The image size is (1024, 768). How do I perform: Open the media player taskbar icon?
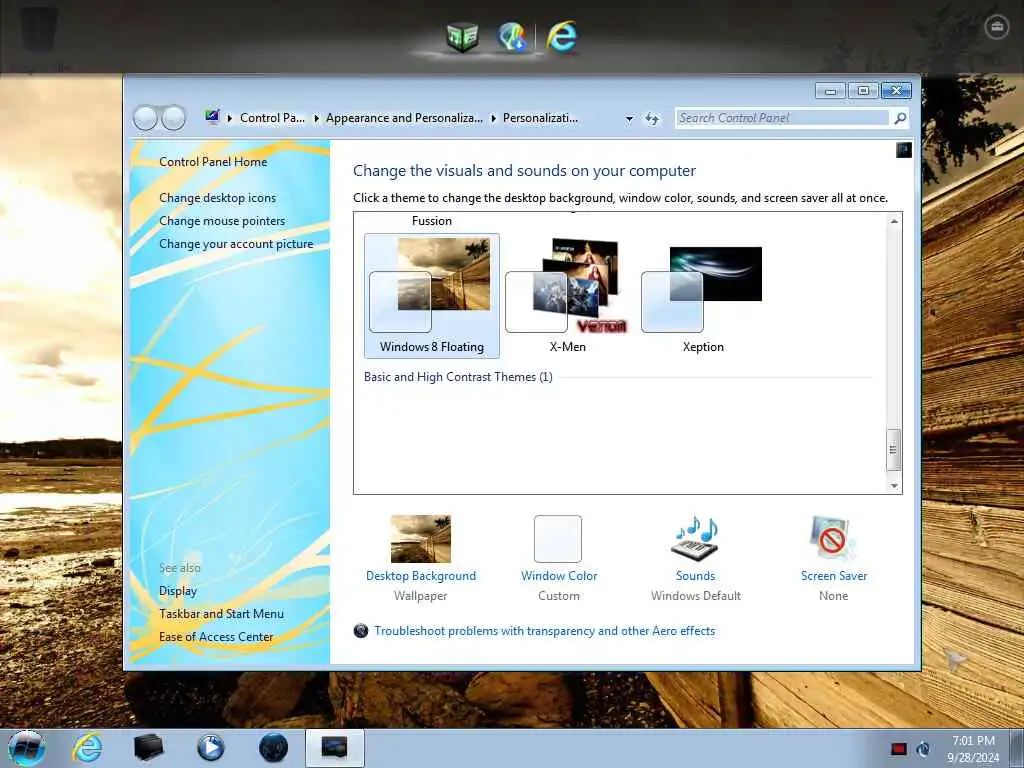coord(210,748)
